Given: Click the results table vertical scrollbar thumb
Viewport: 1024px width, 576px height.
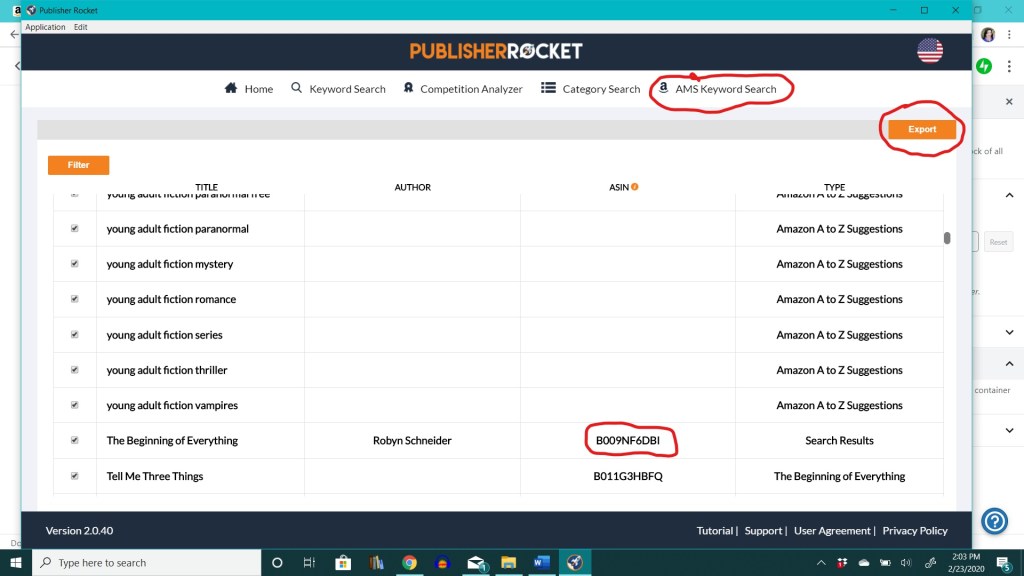Looking at the screenshot, I should coord(946,238).
